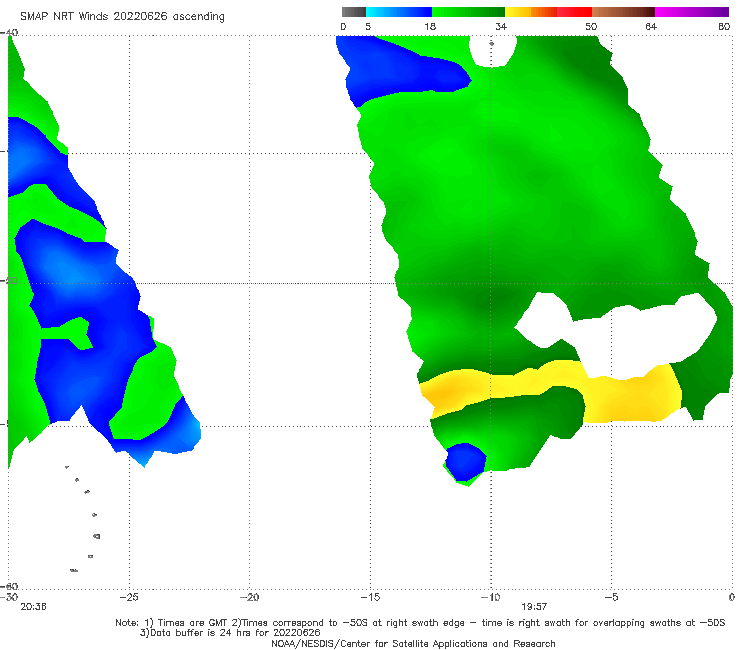Screen dimensions: 740x650
Task: Click the gray segment of the color scale
Action: 353,12
